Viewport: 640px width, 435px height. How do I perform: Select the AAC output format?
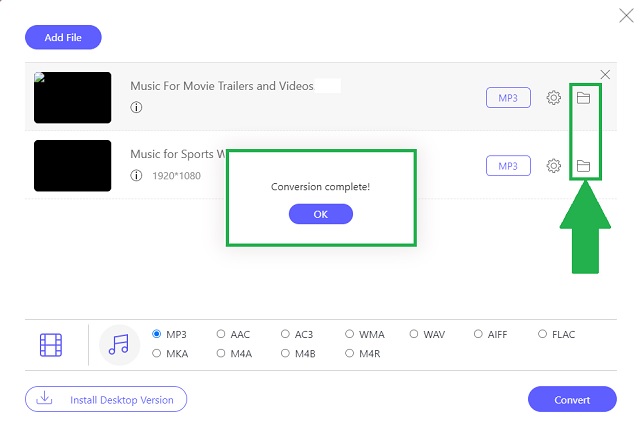point(233,334)
